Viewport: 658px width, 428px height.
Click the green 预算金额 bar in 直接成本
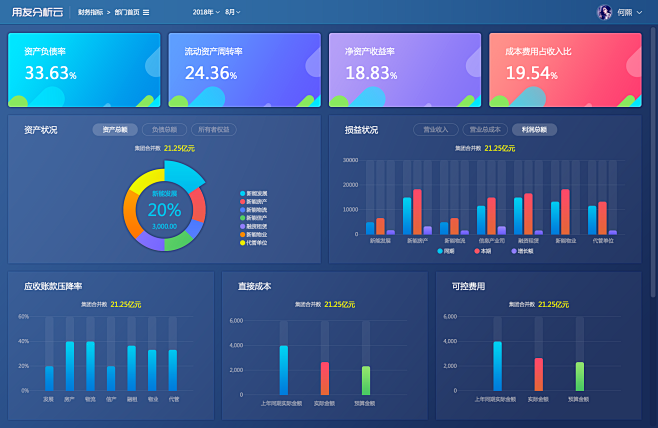[x=366, y=380]
